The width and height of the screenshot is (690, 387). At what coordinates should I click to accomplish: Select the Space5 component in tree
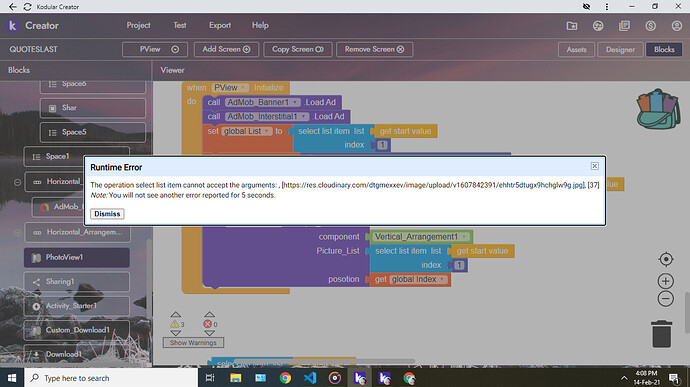(x=93, y=132)
